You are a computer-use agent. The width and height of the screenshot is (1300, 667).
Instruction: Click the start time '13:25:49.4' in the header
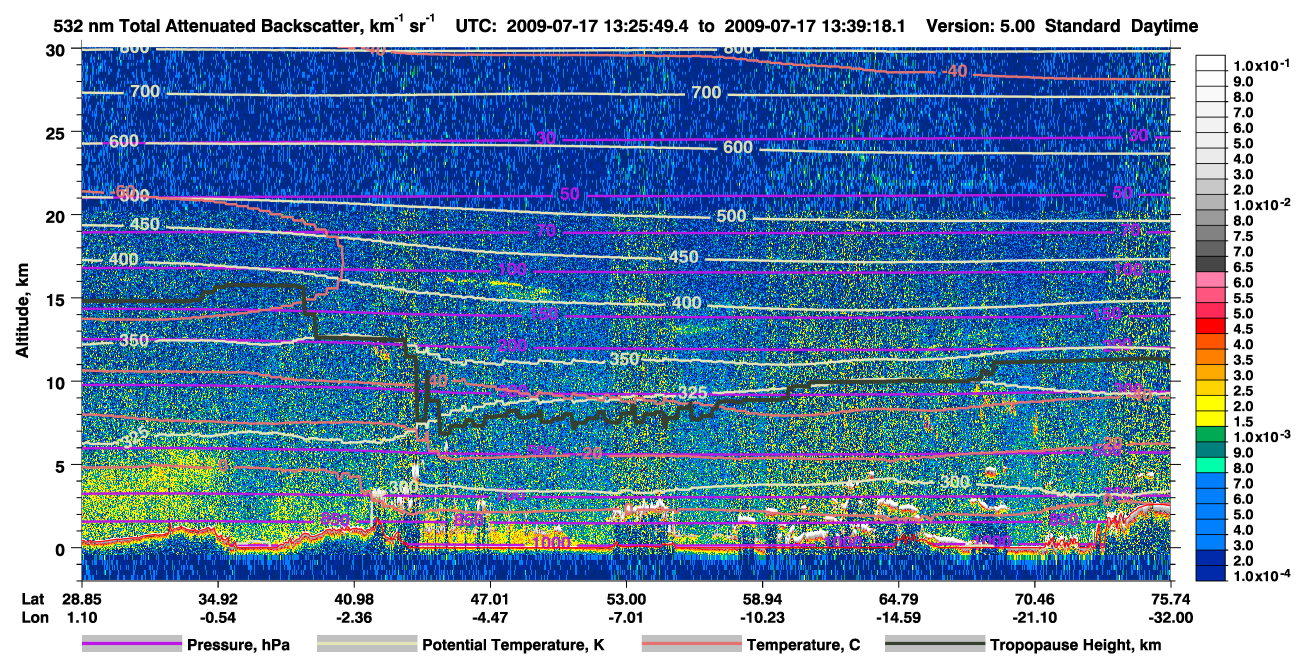pyautogui.click(x=649, y=26)
